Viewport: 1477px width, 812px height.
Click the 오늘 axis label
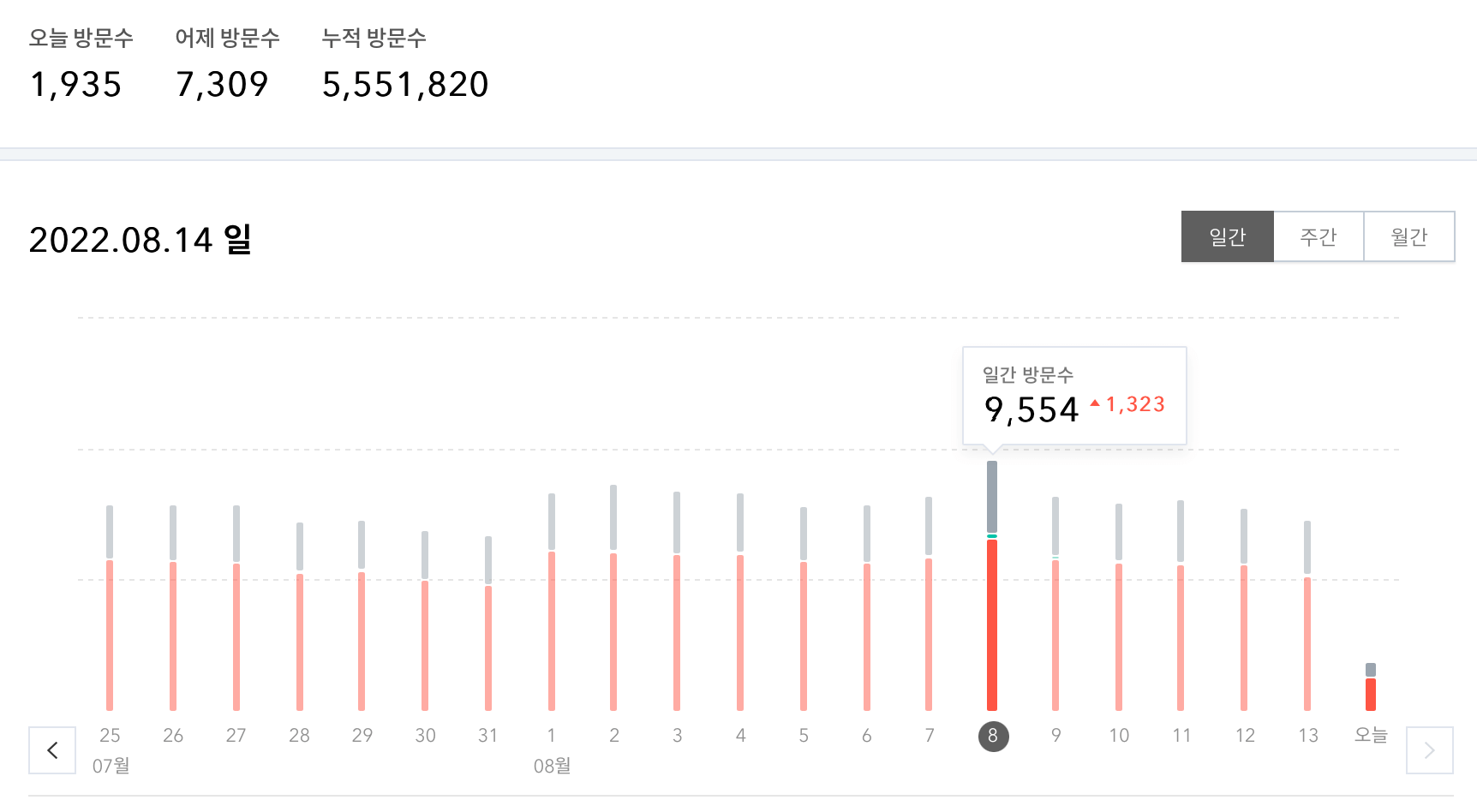tap(1371, 735)
